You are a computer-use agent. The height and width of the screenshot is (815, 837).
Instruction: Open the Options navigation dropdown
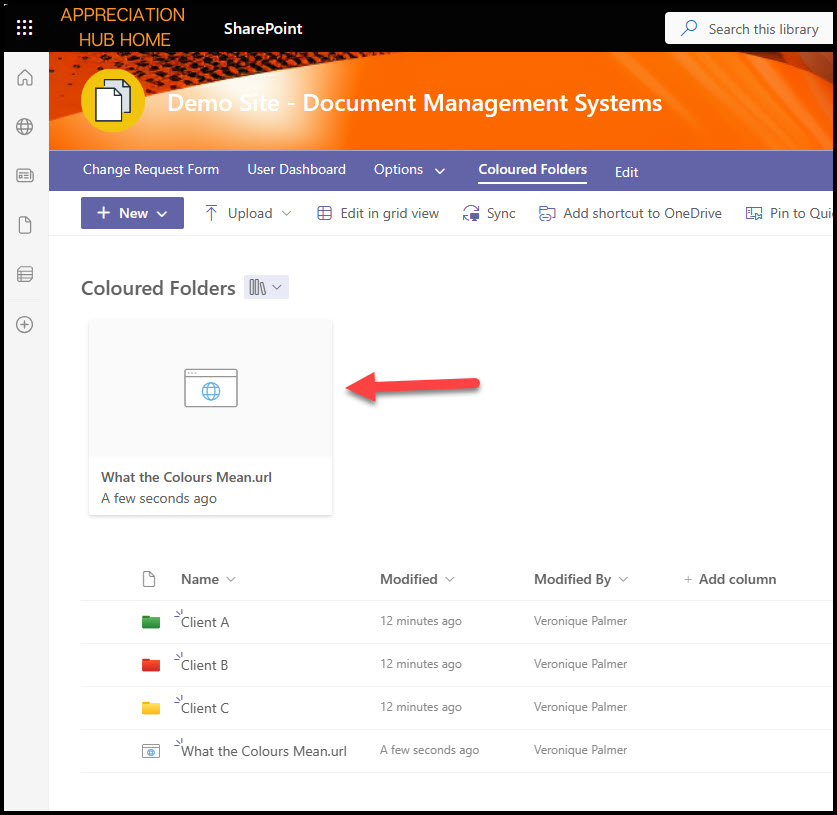409,170
